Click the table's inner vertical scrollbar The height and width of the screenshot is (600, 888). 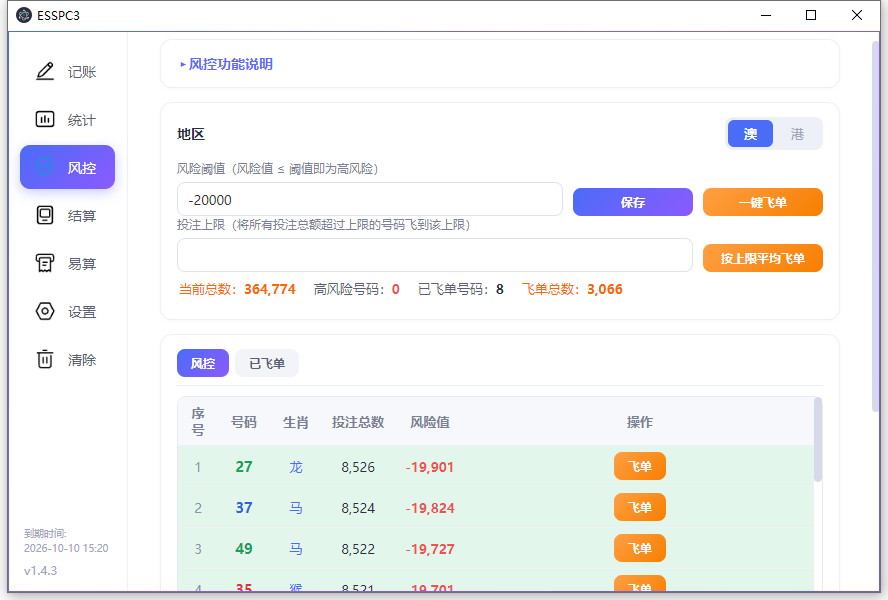click(817, 440)
